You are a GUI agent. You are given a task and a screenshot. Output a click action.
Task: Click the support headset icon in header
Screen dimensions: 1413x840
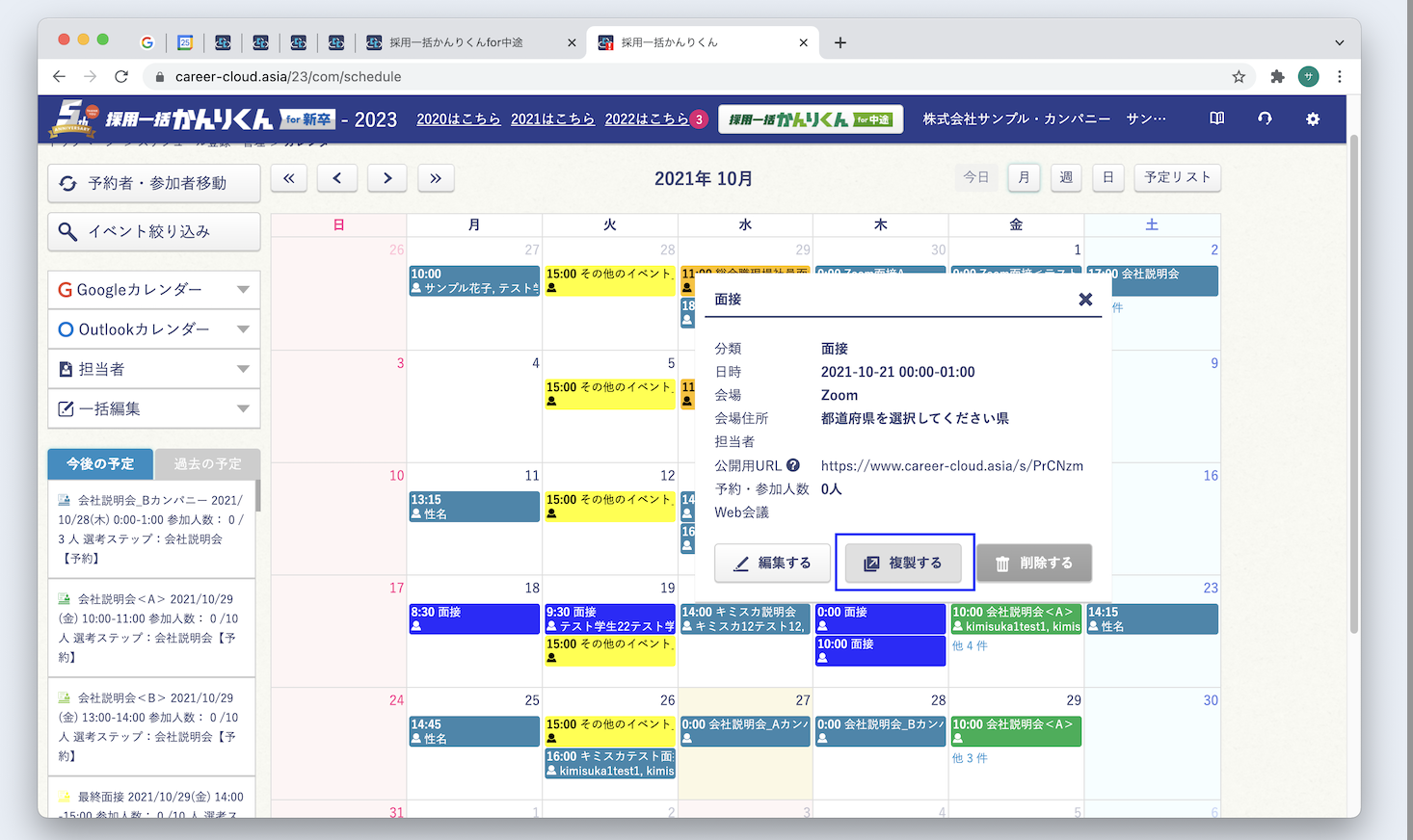(x=1265, y=118)
